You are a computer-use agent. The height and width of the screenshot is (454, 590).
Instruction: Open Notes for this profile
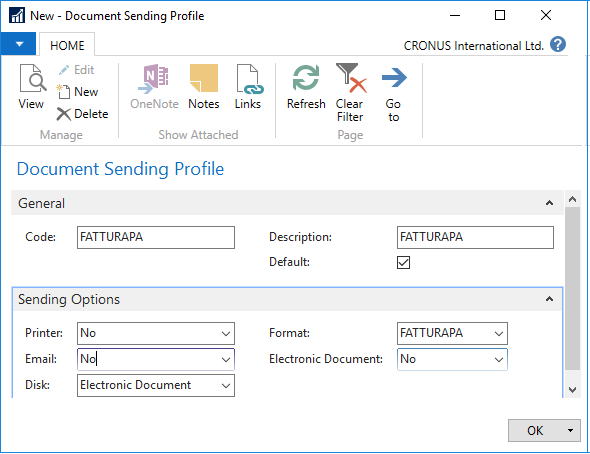click(204, 87)
